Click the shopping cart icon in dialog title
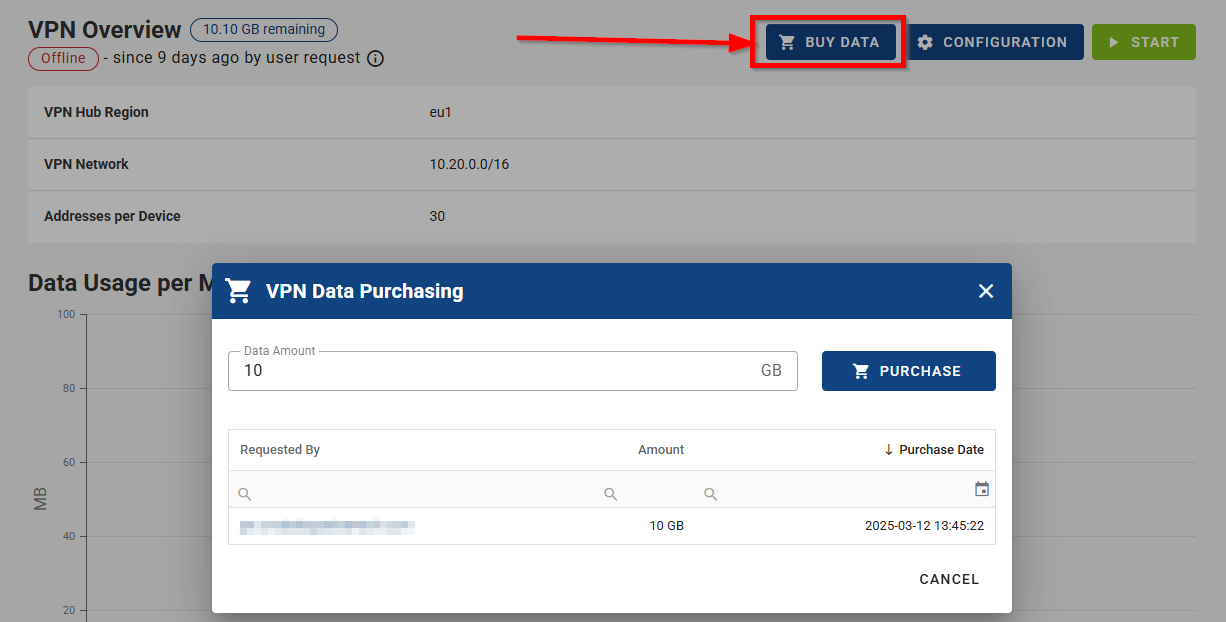Screen dimensions: 1226x622 238,291
